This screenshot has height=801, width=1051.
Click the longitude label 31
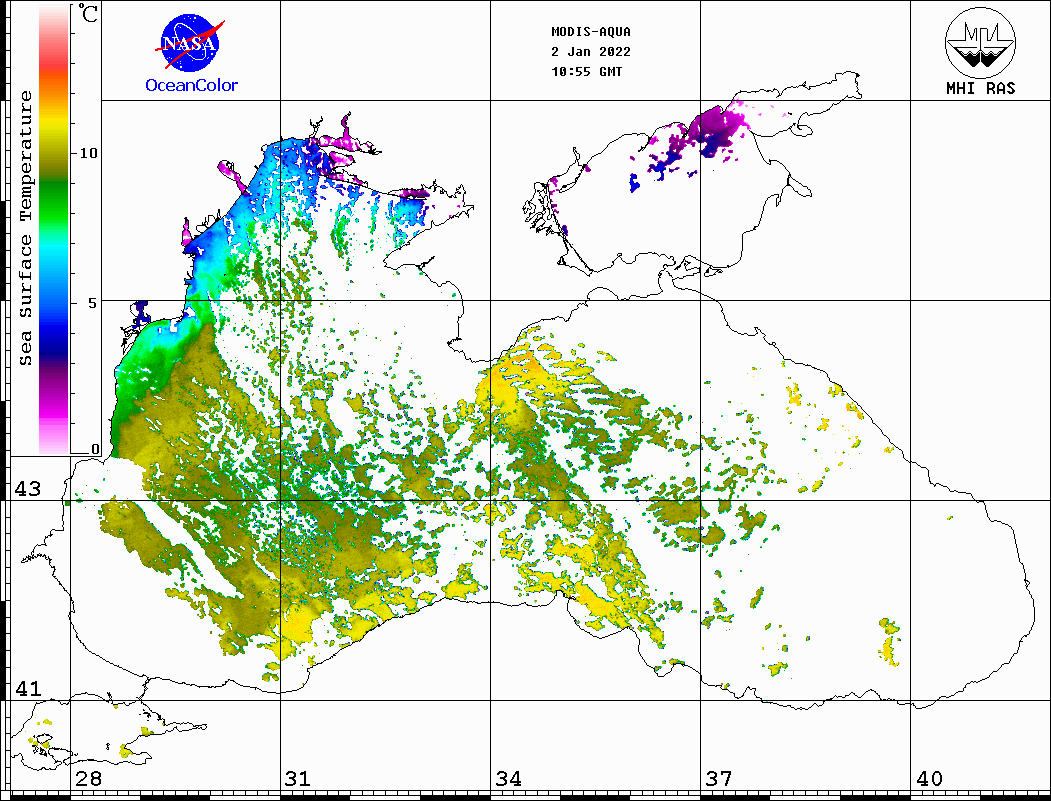tap(298, 778)
